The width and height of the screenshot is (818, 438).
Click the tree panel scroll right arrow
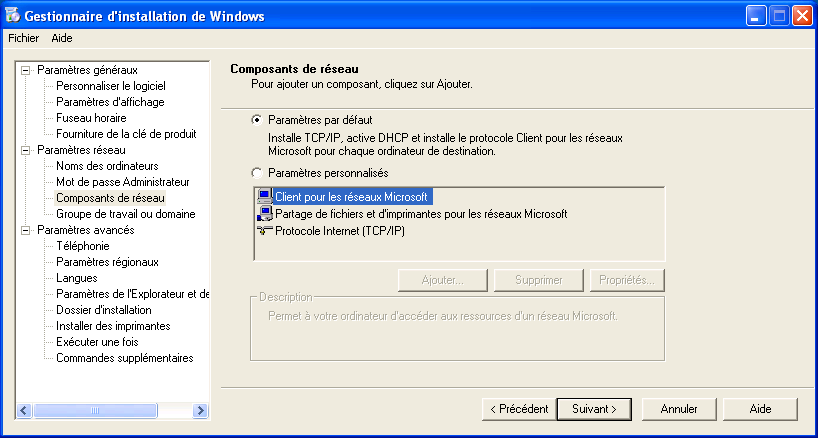200,410
